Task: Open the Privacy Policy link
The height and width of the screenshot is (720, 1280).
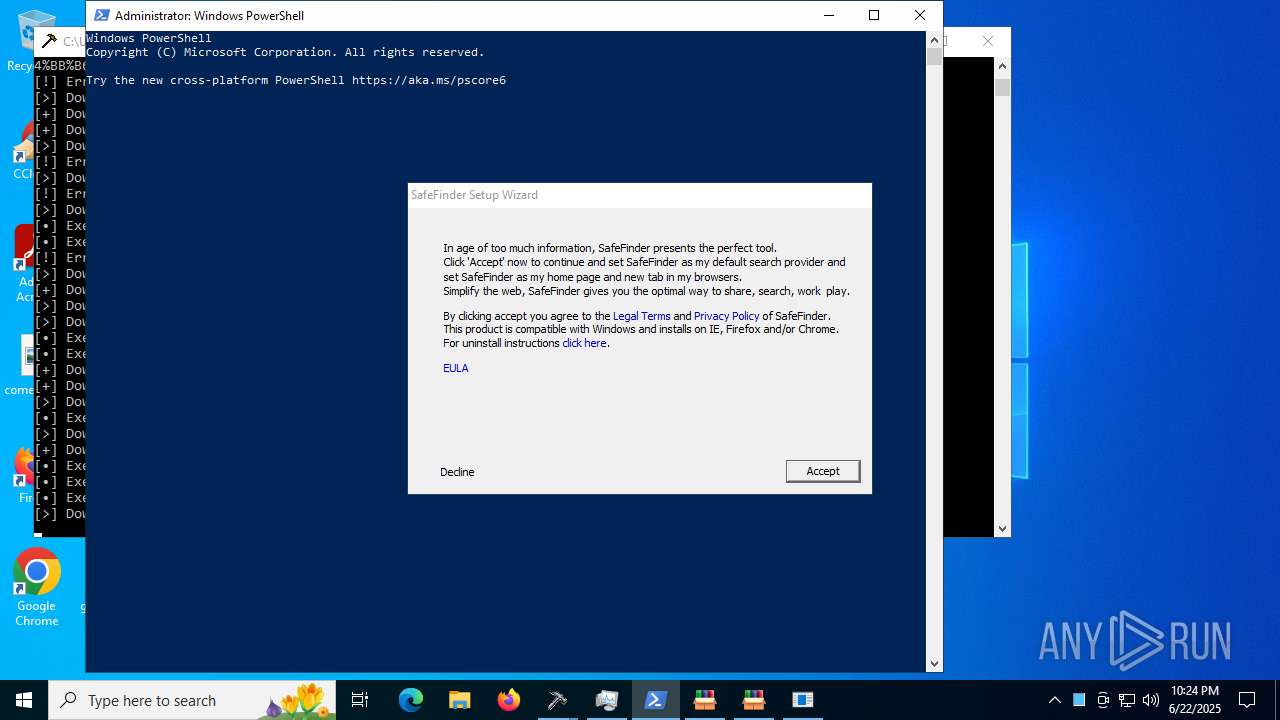Action: tap(726, 316)
